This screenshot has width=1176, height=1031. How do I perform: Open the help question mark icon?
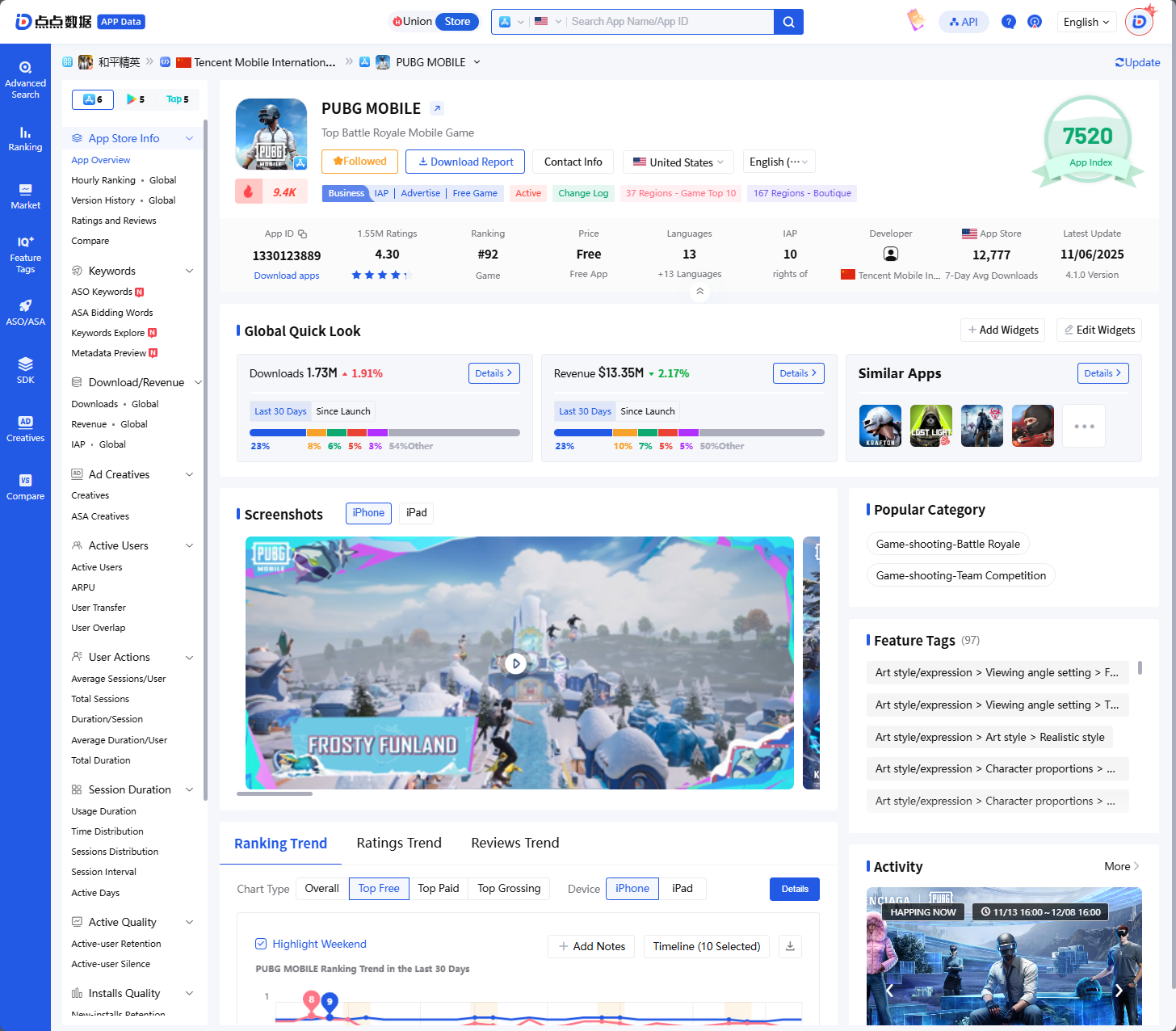pos(1008,22)
